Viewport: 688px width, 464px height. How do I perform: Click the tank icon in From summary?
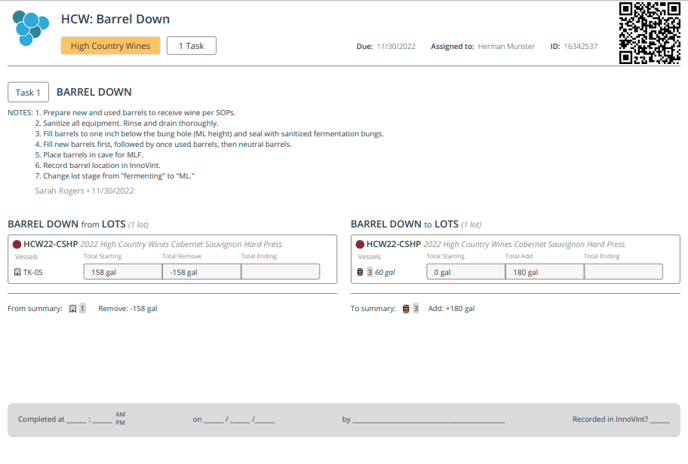pos(73,309)
